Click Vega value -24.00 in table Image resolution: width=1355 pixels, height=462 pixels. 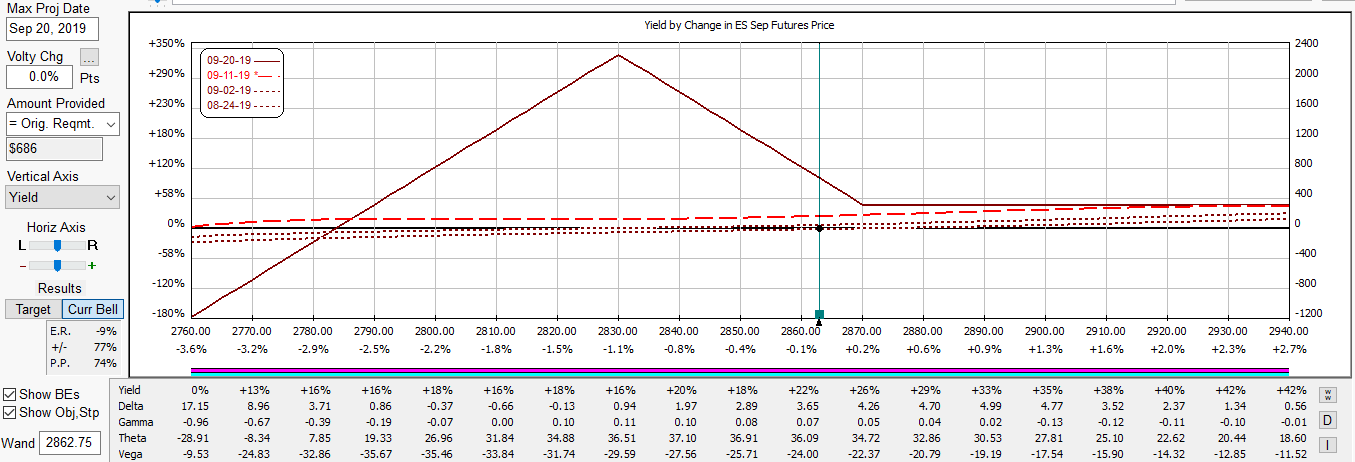pyautogui.click(x=801, y=454)
